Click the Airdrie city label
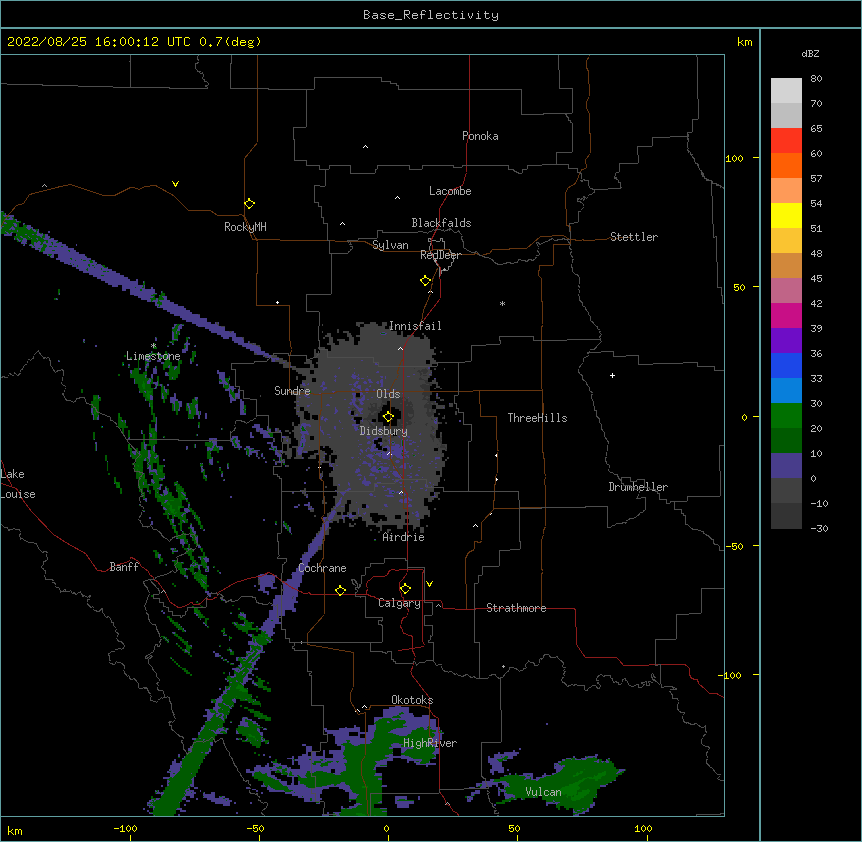 pos(404,537)
